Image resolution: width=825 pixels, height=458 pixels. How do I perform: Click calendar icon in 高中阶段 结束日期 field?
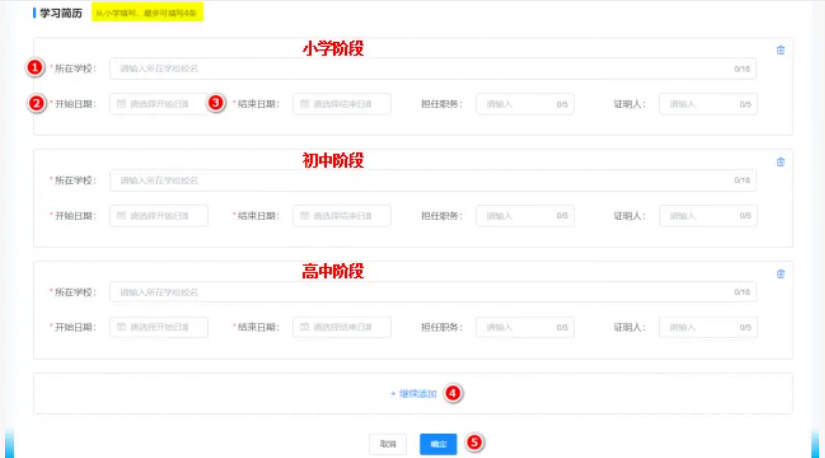[x=304, y=328]
